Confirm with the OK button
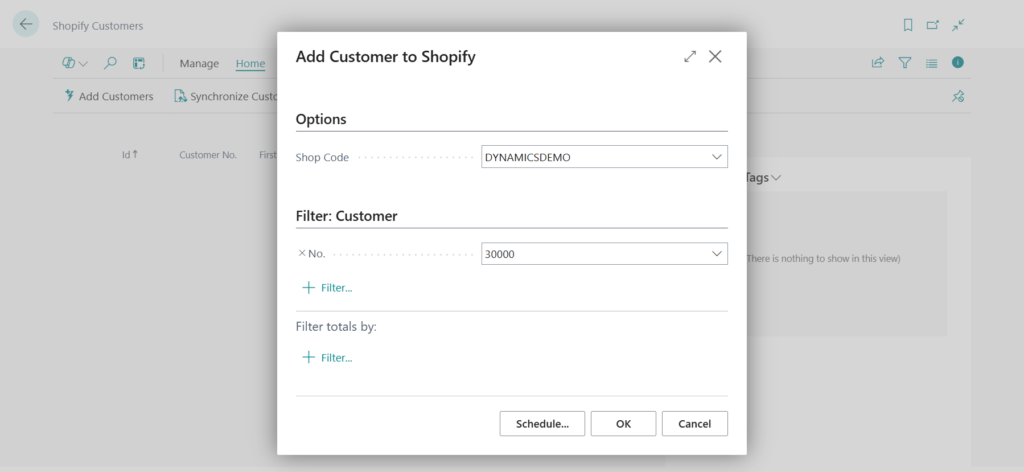Viewport: 1024px width, 472px height. click(623, 424)
